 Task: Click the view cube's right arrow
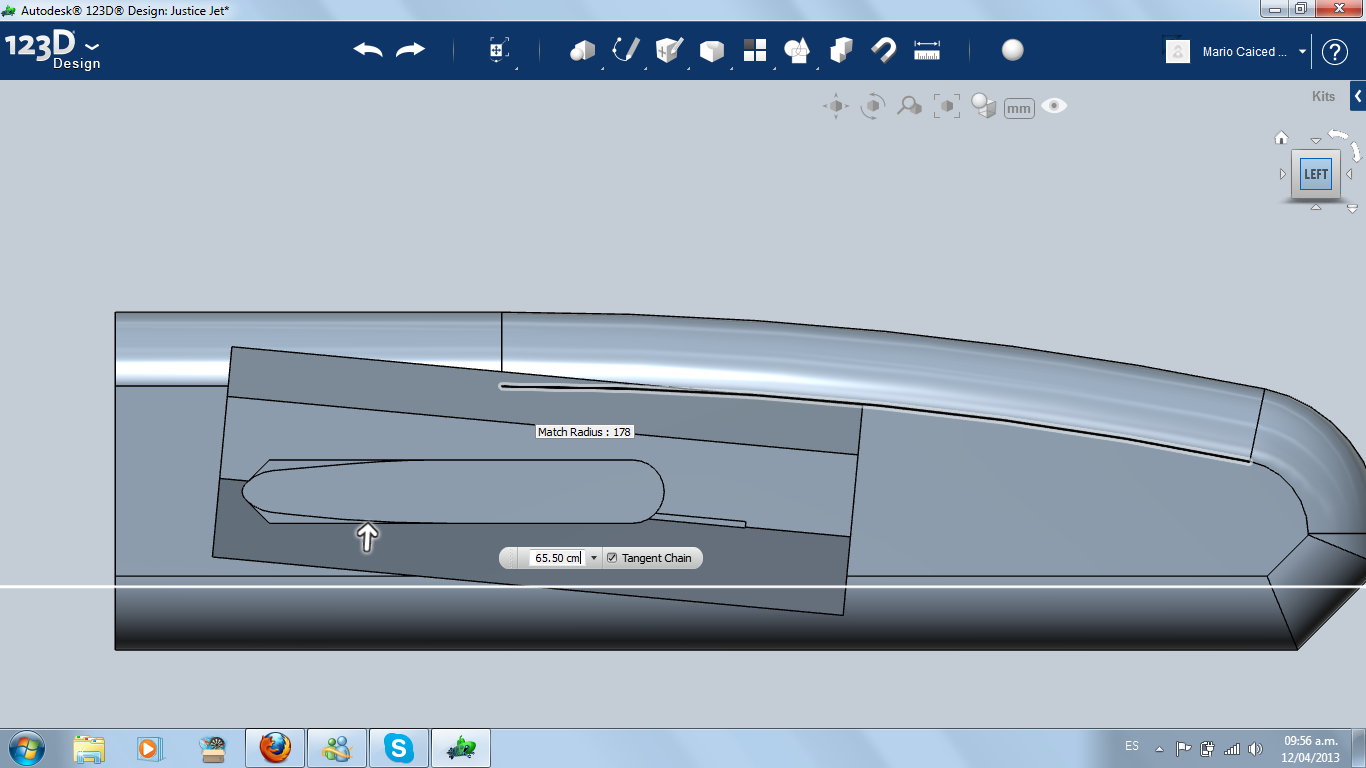(1349, 174)
